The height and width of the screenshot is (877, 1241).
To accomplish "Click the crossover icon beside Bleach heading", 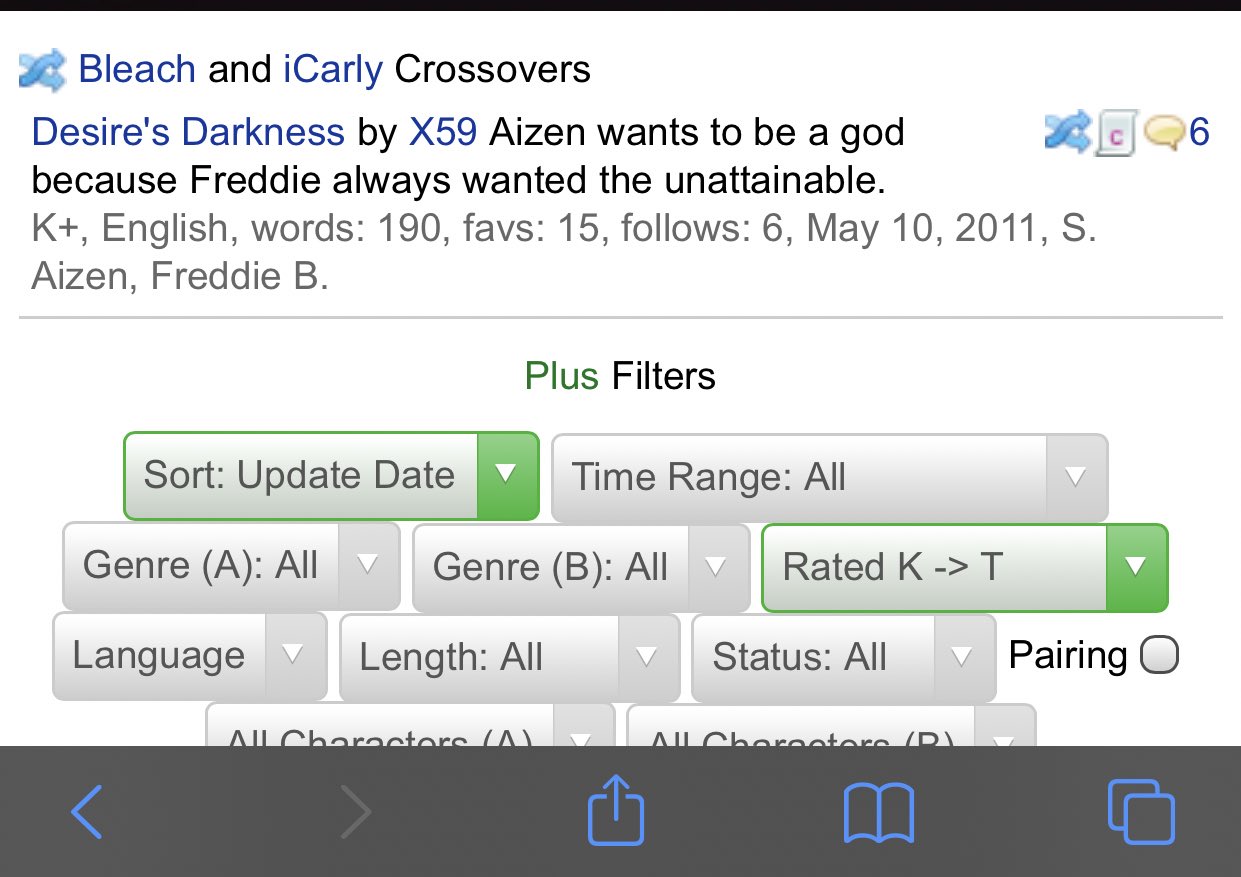I will click(x=42, y=70).
